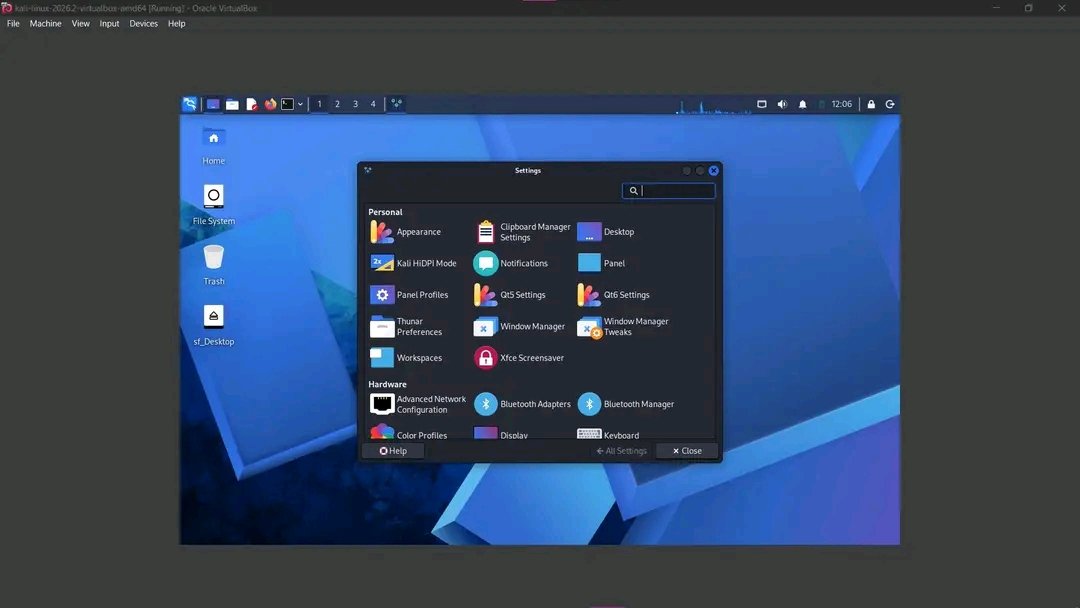Open Thunar Preferences
Screen dimensions: 1080x608
click(406, 326)
